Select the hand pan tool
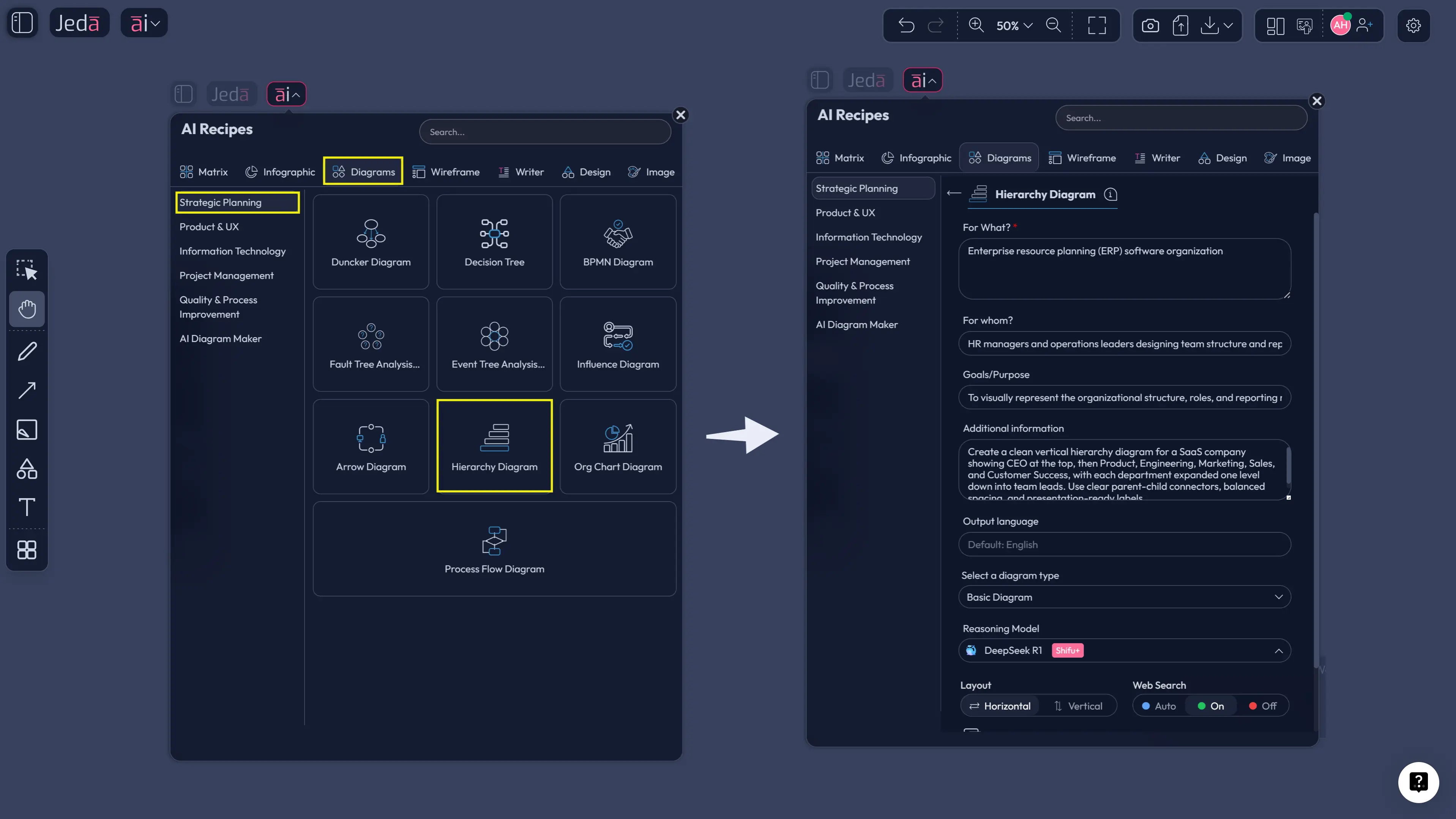The image size is (1456, 819). coord(27,309)
